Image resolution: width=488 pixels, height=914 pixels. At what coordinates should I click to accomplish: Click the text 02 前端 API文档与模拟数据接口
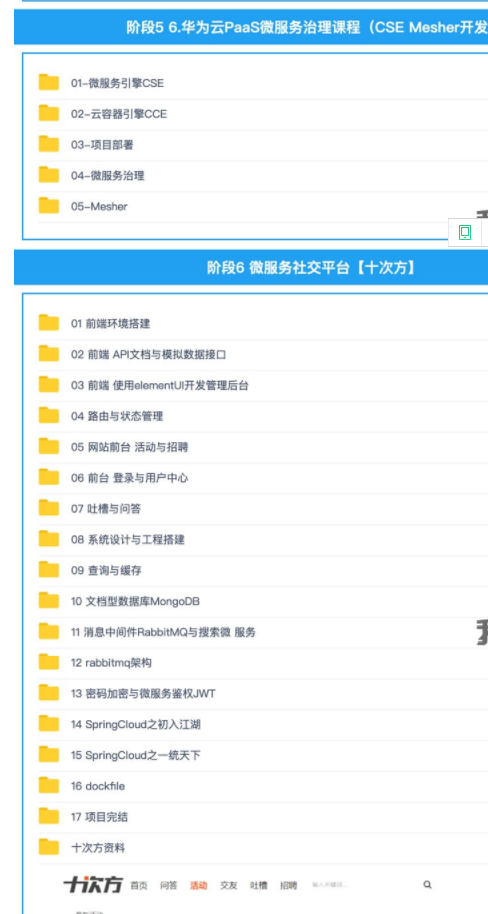click(x=149, y=354)
